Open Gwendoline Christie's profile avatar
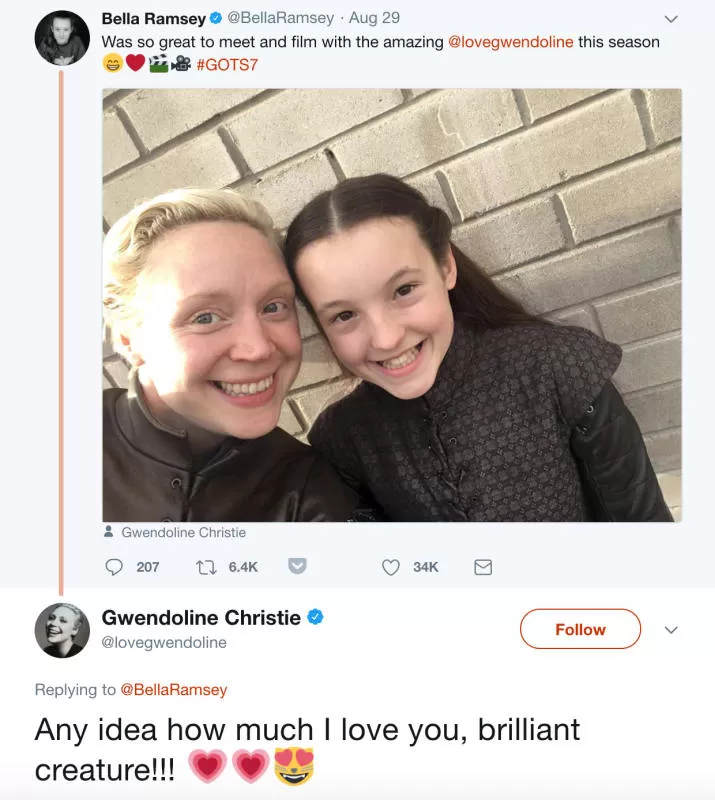The width and height of the screenshot is (715, 800). 62,630
